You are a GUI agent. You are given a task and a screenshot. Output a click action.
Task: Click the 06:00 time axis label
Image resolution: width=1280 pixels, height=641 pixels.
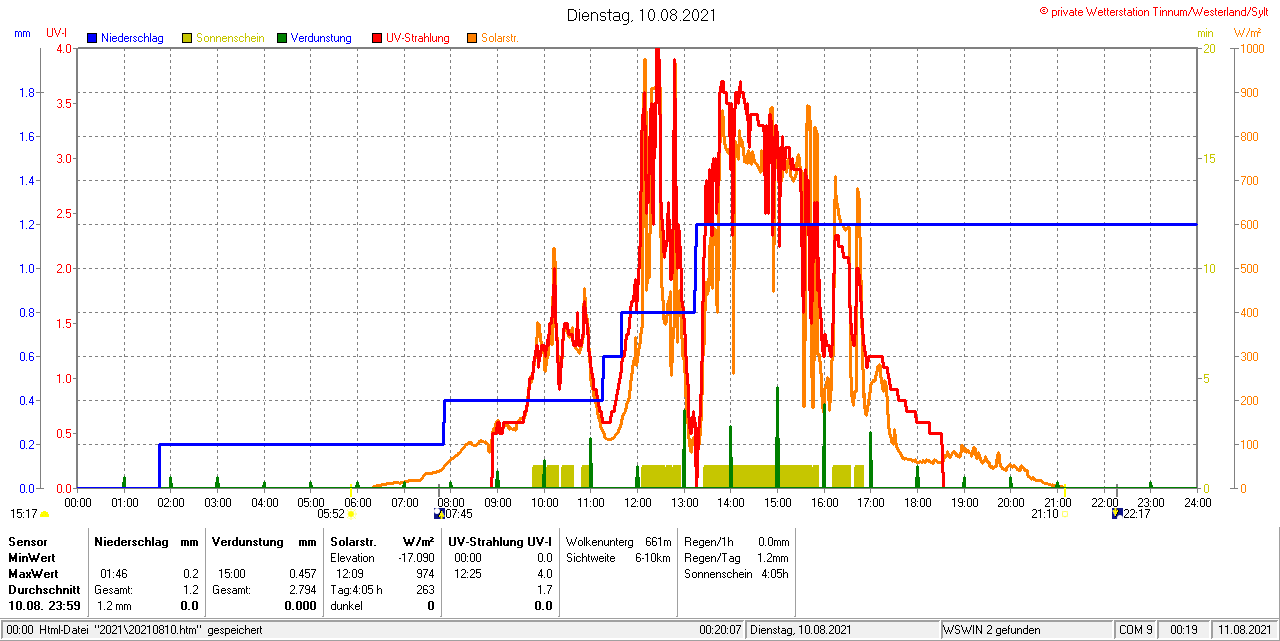coord(357,502)
